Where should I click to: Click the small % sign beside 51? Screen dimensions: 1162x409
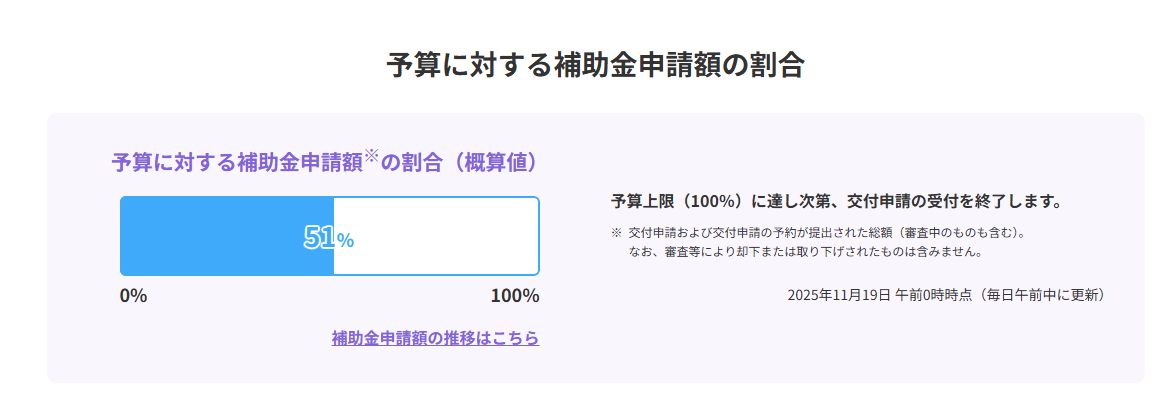pos(345,241)
